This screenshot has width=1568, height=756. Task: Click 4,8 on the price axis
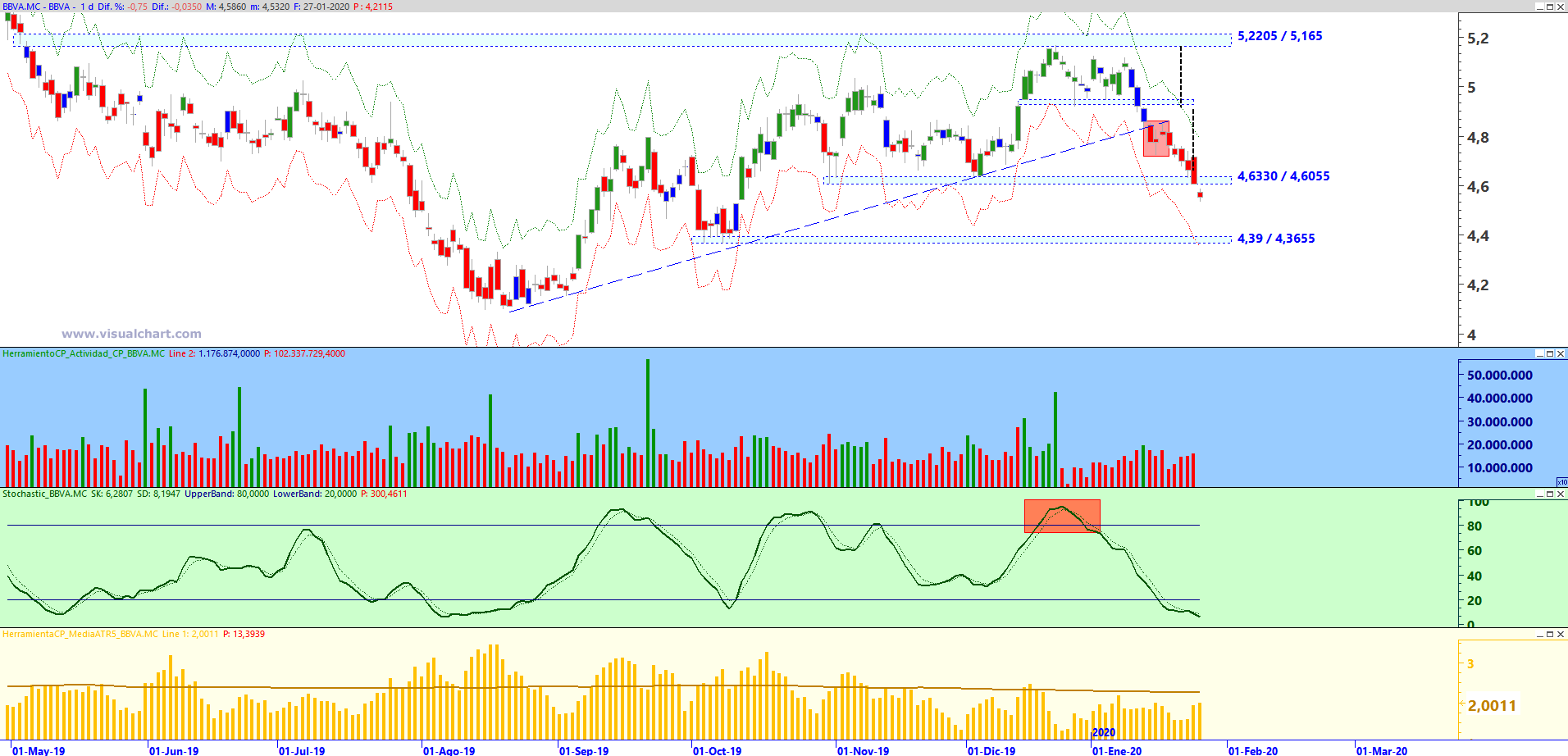tap(1478, 138)
